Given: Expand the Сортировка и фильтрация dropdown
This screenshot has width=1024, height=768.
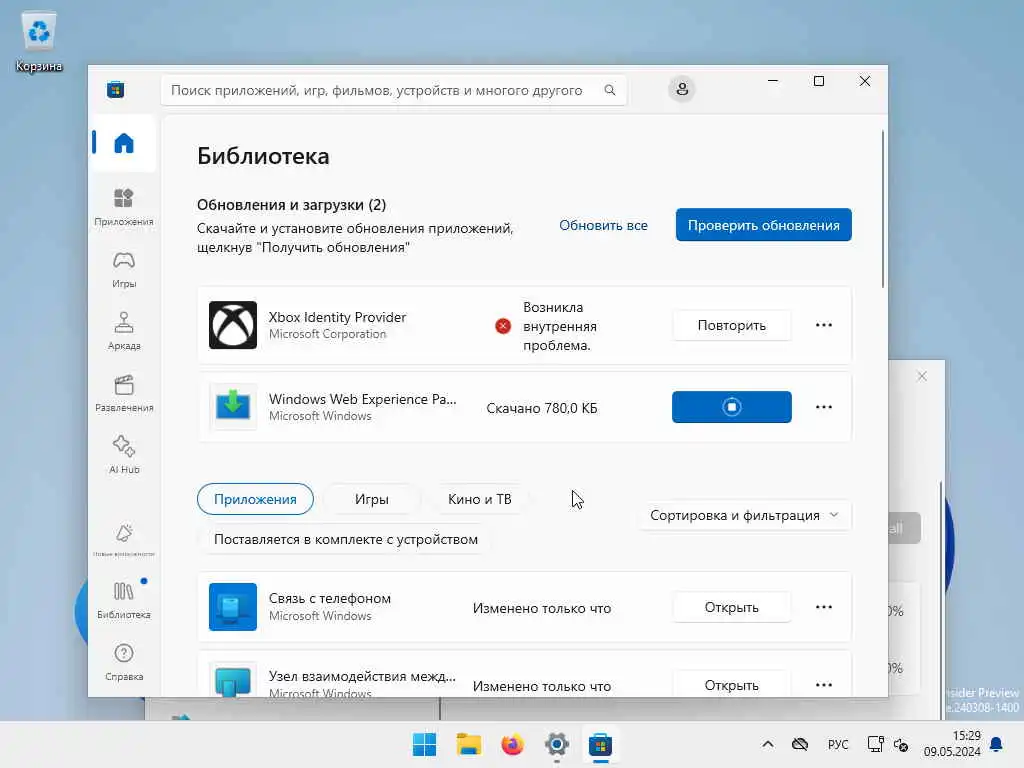Looking at the screenshot, I should 744,515.
